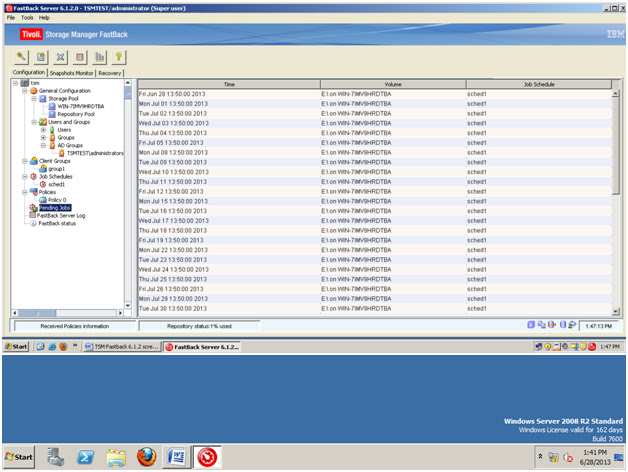Select TSMTEST\administrators in the tree
Image resolution: width=628 pixels, height=472 pixels.
[x=95, y=153]
